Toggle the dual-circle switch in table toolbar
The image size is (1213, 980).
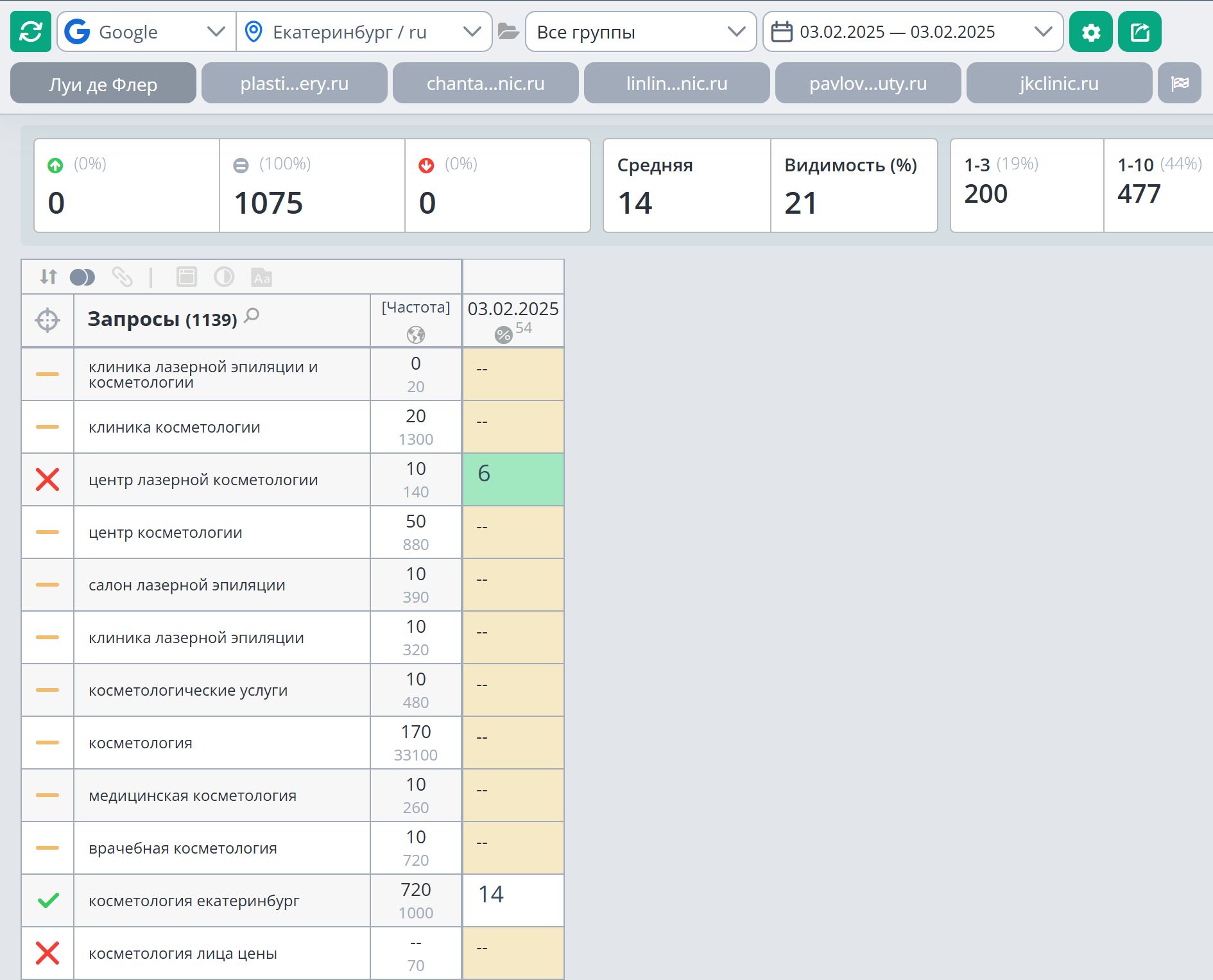[82, 277]
